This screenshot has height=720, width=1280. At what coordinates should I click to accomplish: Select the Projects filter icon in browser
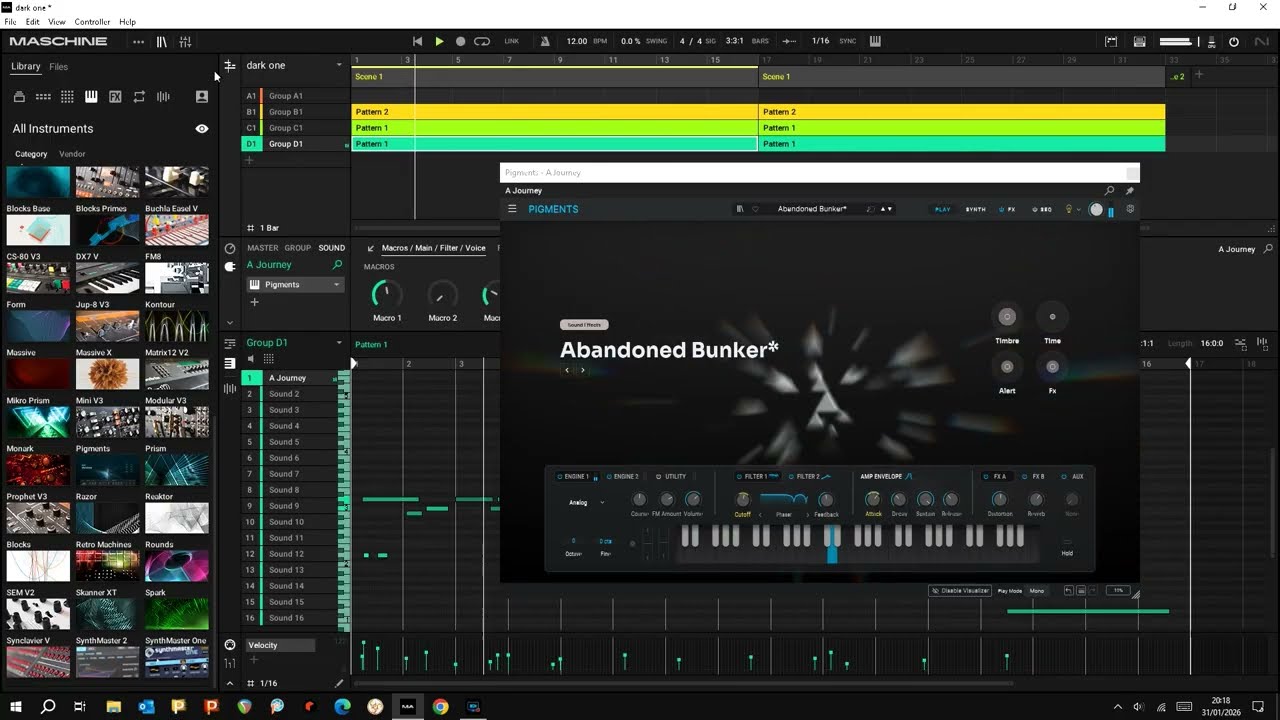19,97
